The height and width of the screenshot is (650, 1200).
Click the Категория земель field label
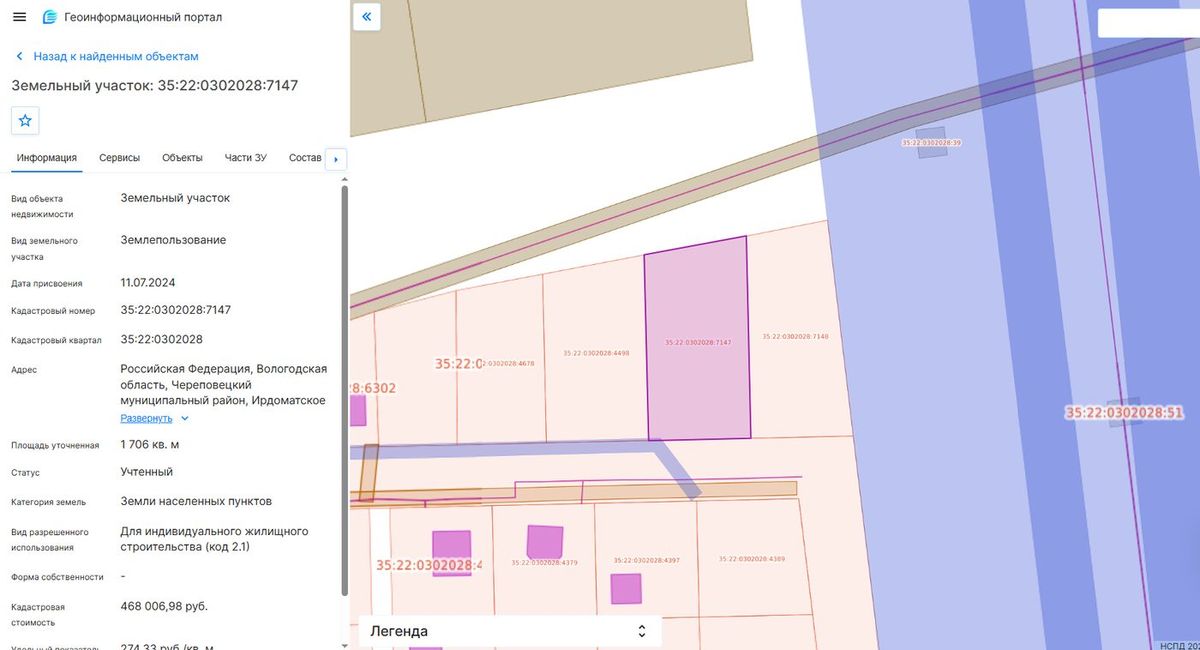click(49, 502)
